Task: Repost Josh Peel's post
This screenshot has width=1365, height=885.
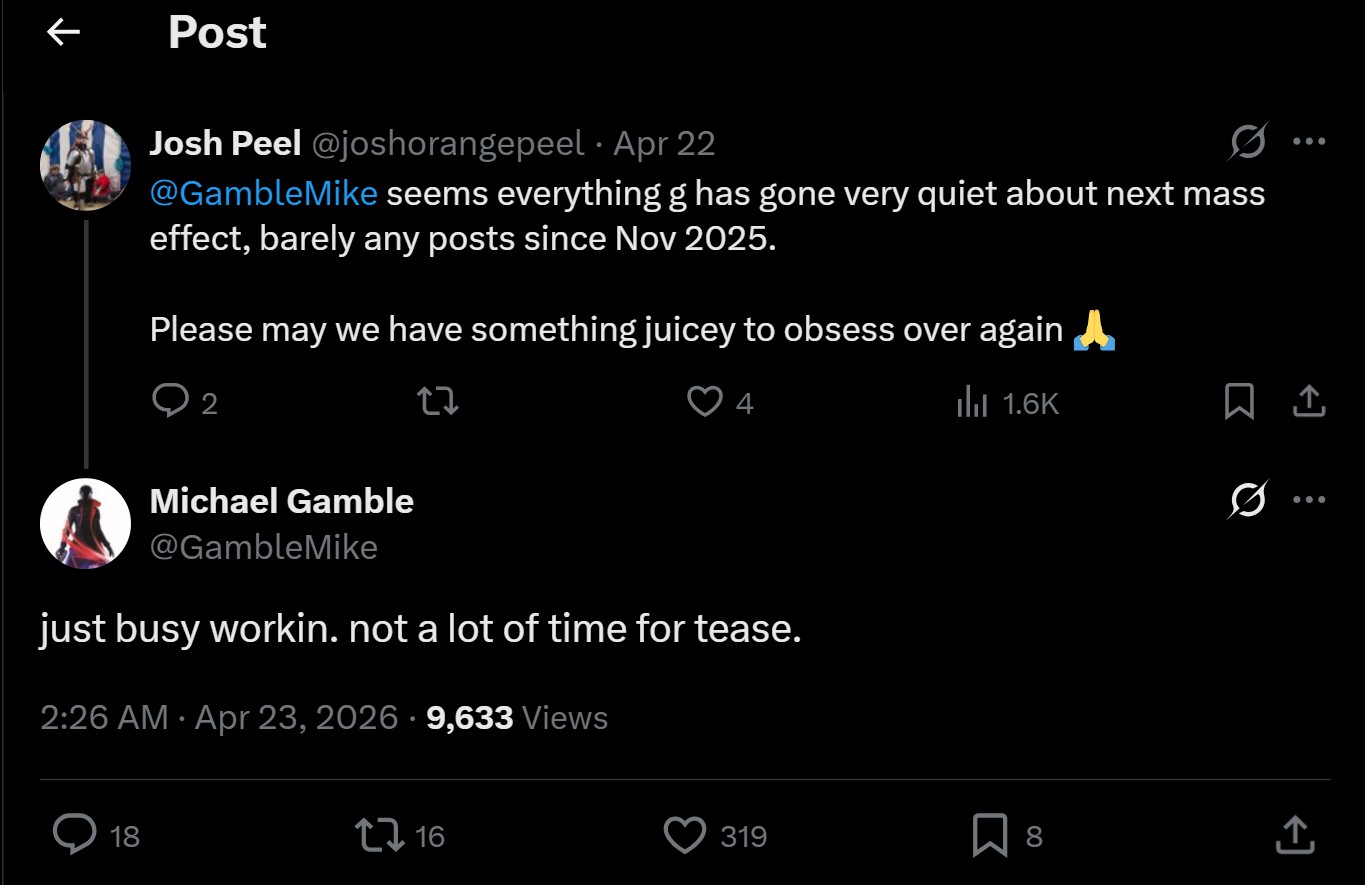Action: 437,402
